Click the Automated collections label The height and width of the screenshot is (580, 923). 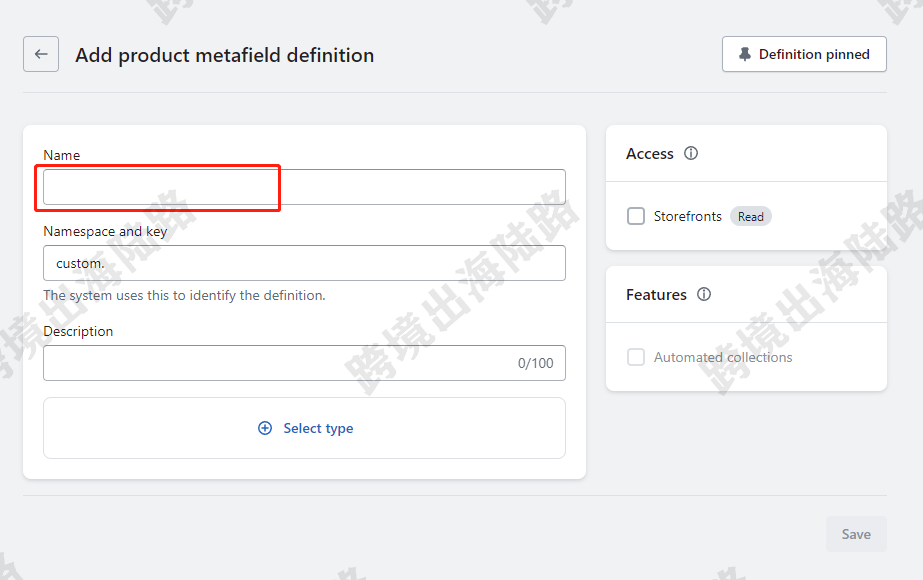coord(723,357)
